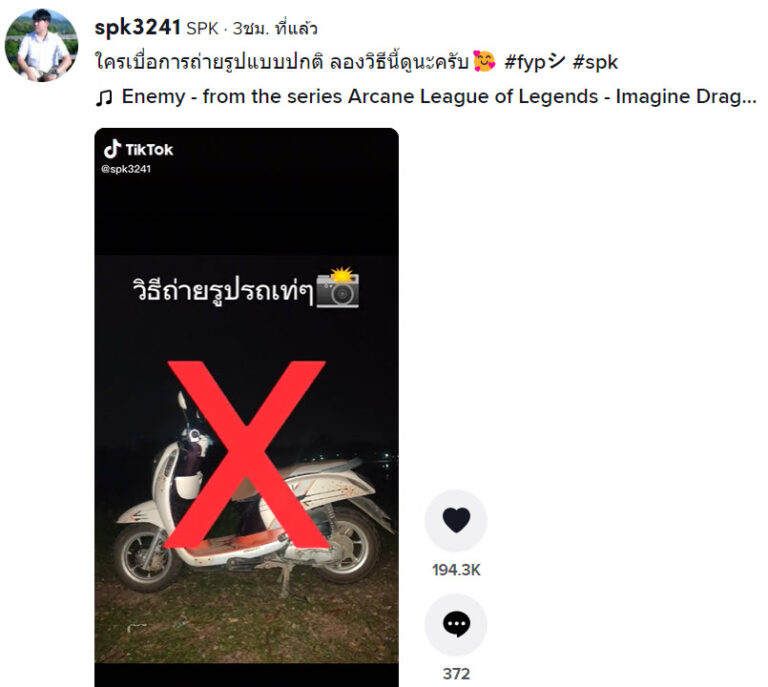Click the 194.3K likes count

pyautogui.click(x=456, y=570)
